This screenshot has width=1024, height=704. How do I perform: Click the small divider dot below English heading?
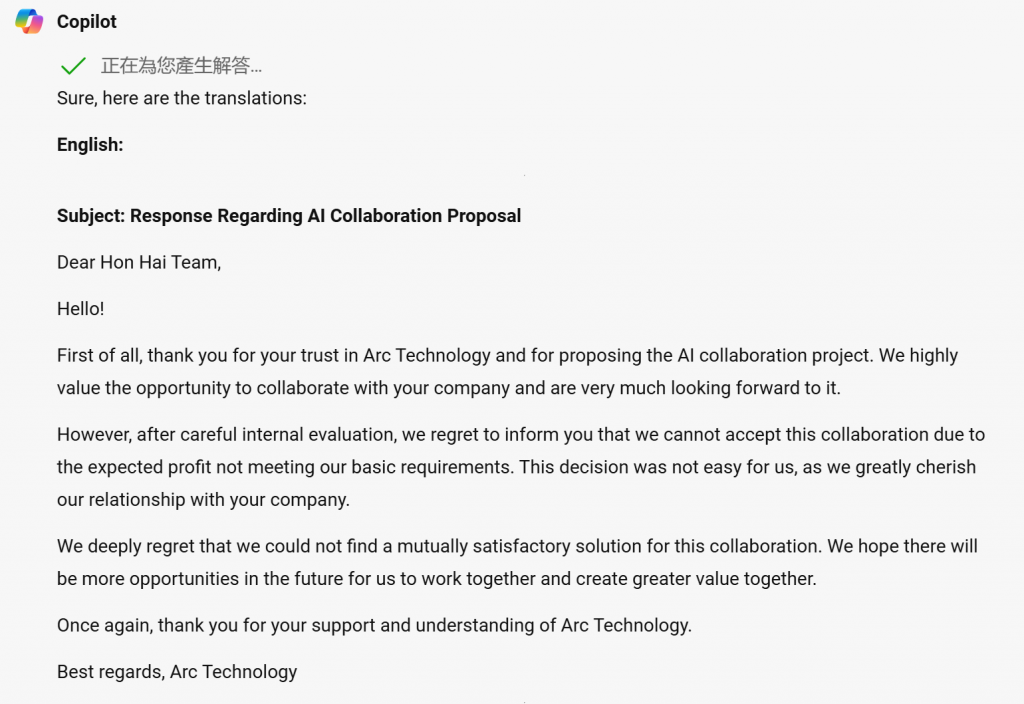(x=524, y=175)
